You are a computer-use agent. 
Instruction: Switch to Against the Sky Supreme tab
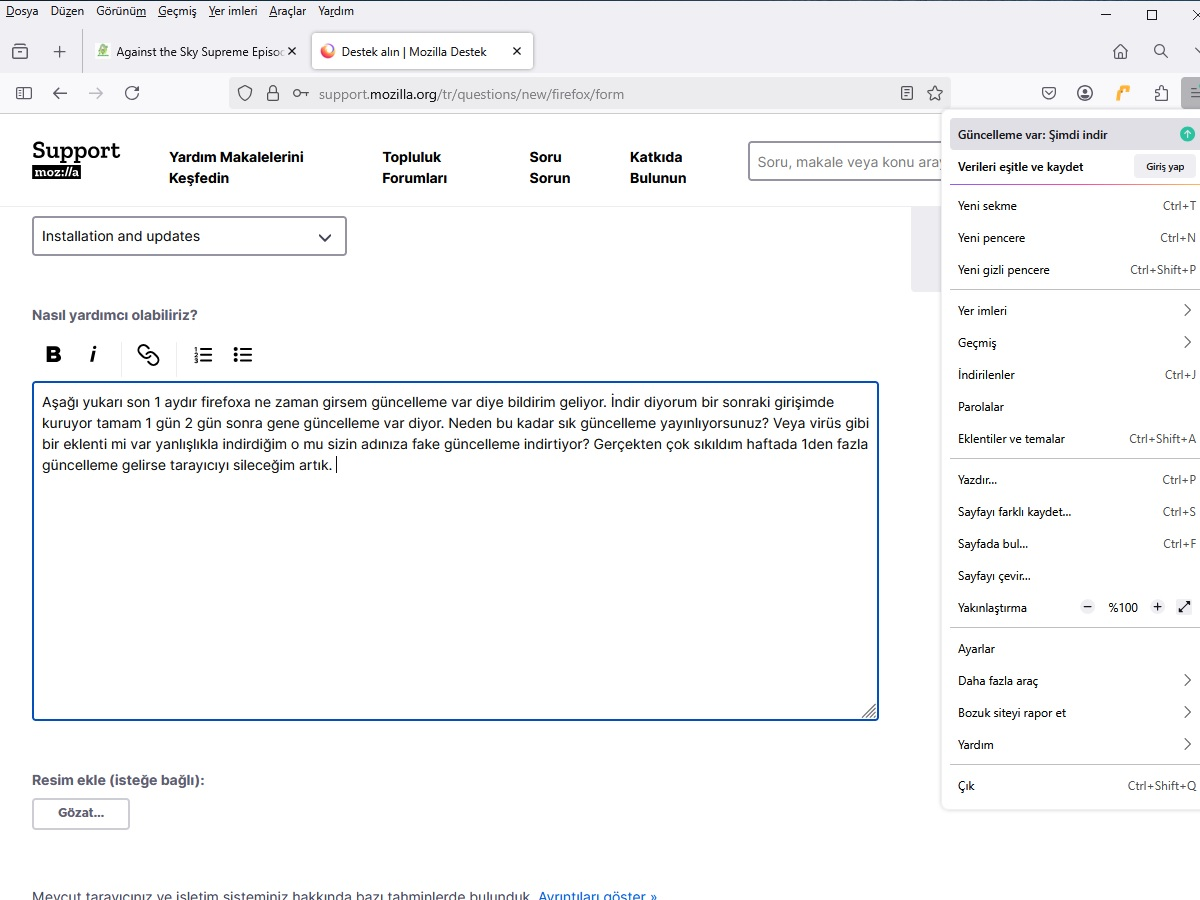198,51
